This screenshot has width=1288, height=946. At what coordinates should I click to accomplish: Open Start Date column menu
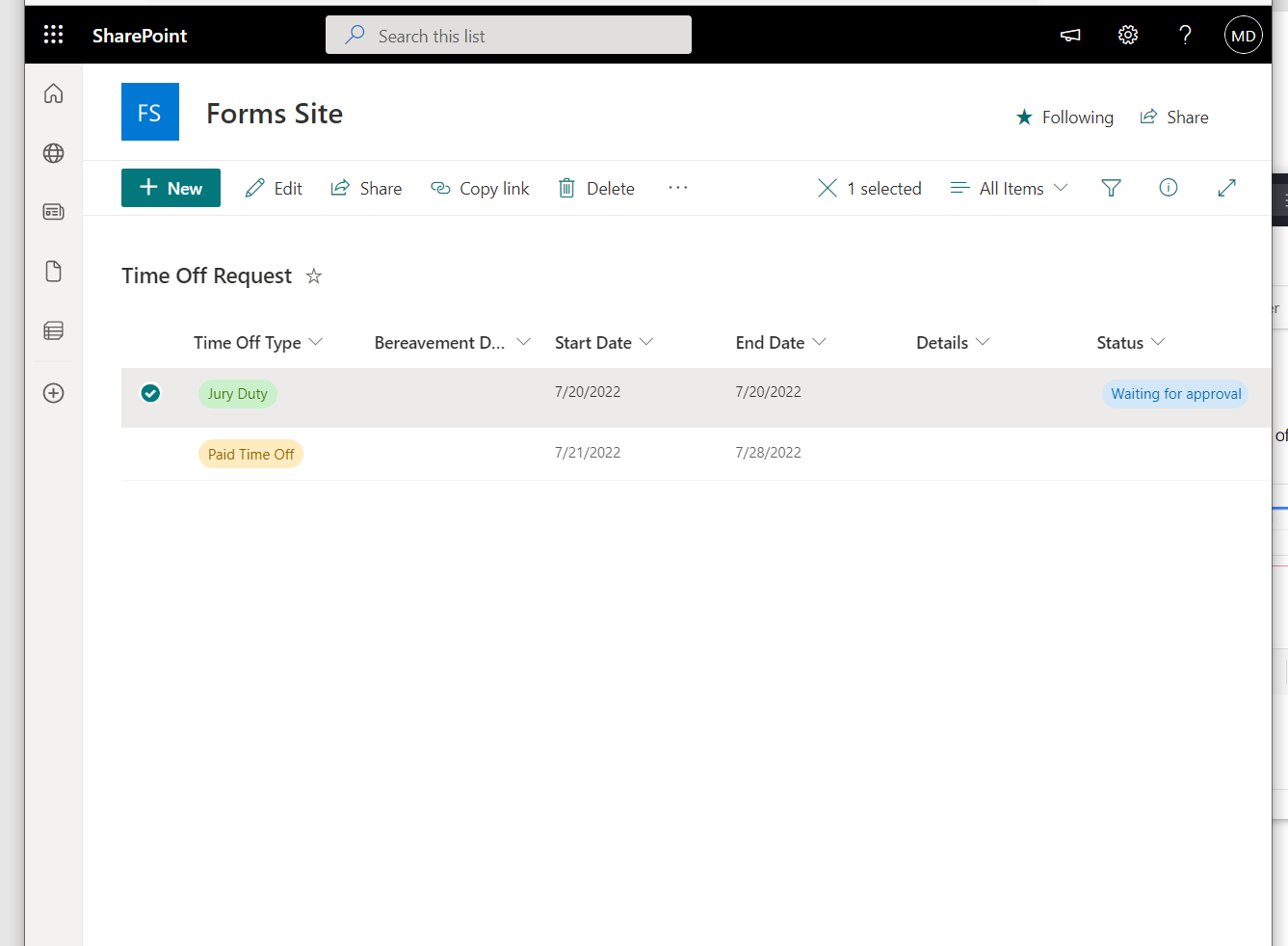[604, 343]
